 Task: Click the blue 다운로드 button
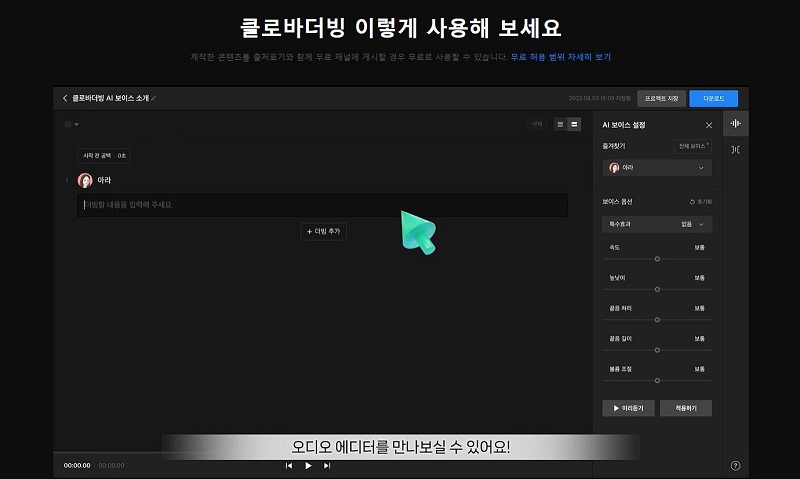pyautogui.click(x=713, y=98)
